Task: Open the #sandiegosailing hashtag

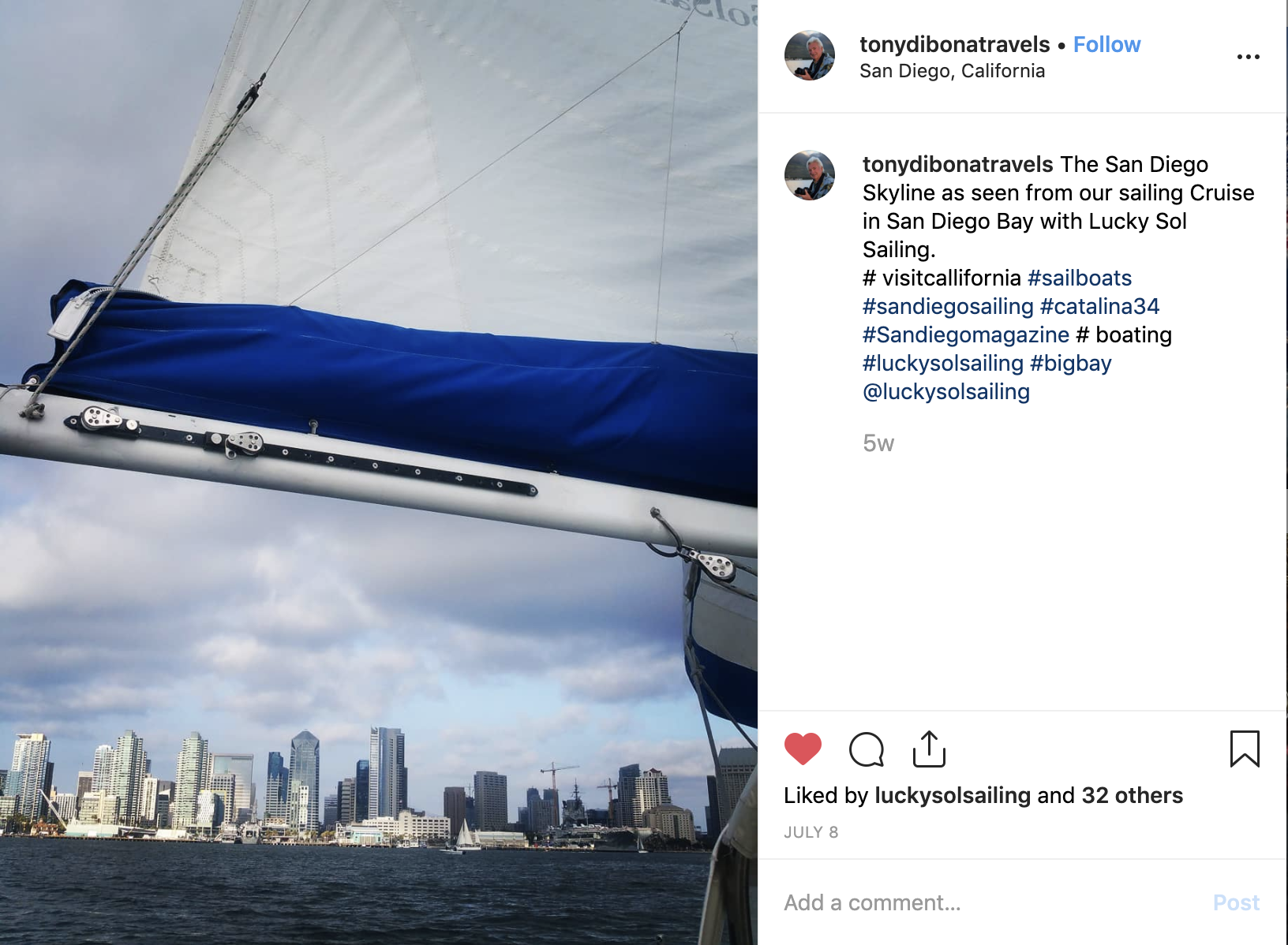Action: [948, 306]
